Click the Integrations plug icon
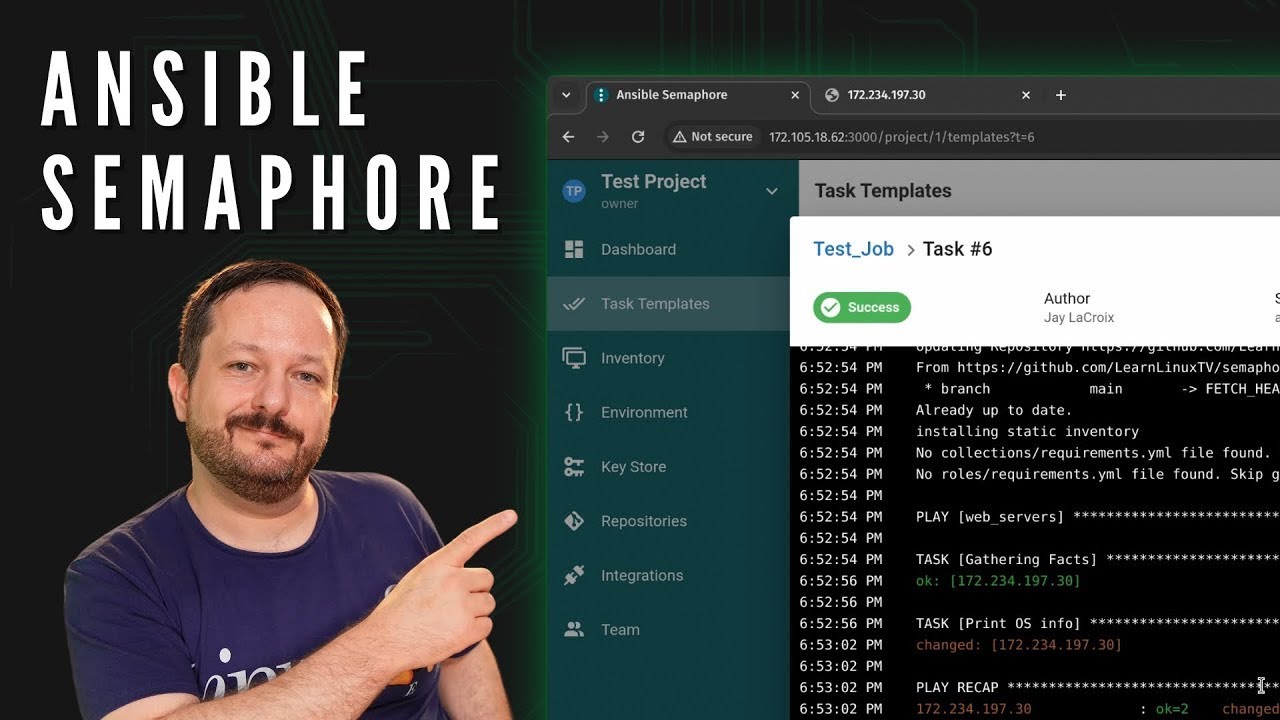 coord(574,575)
